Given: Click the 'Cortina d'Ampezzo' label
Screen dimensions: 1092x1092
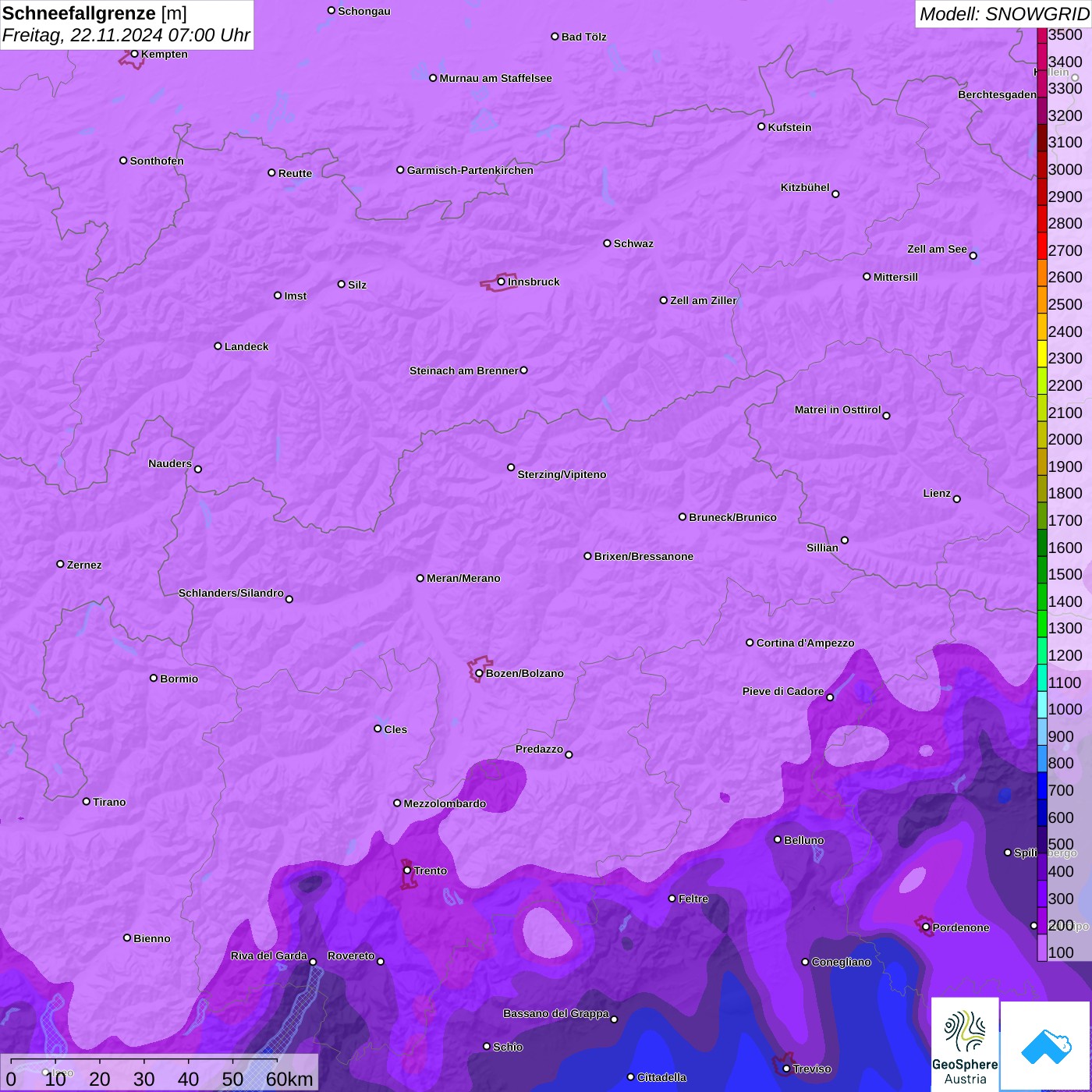Looking at the screenshot, I should click(805, 643).
